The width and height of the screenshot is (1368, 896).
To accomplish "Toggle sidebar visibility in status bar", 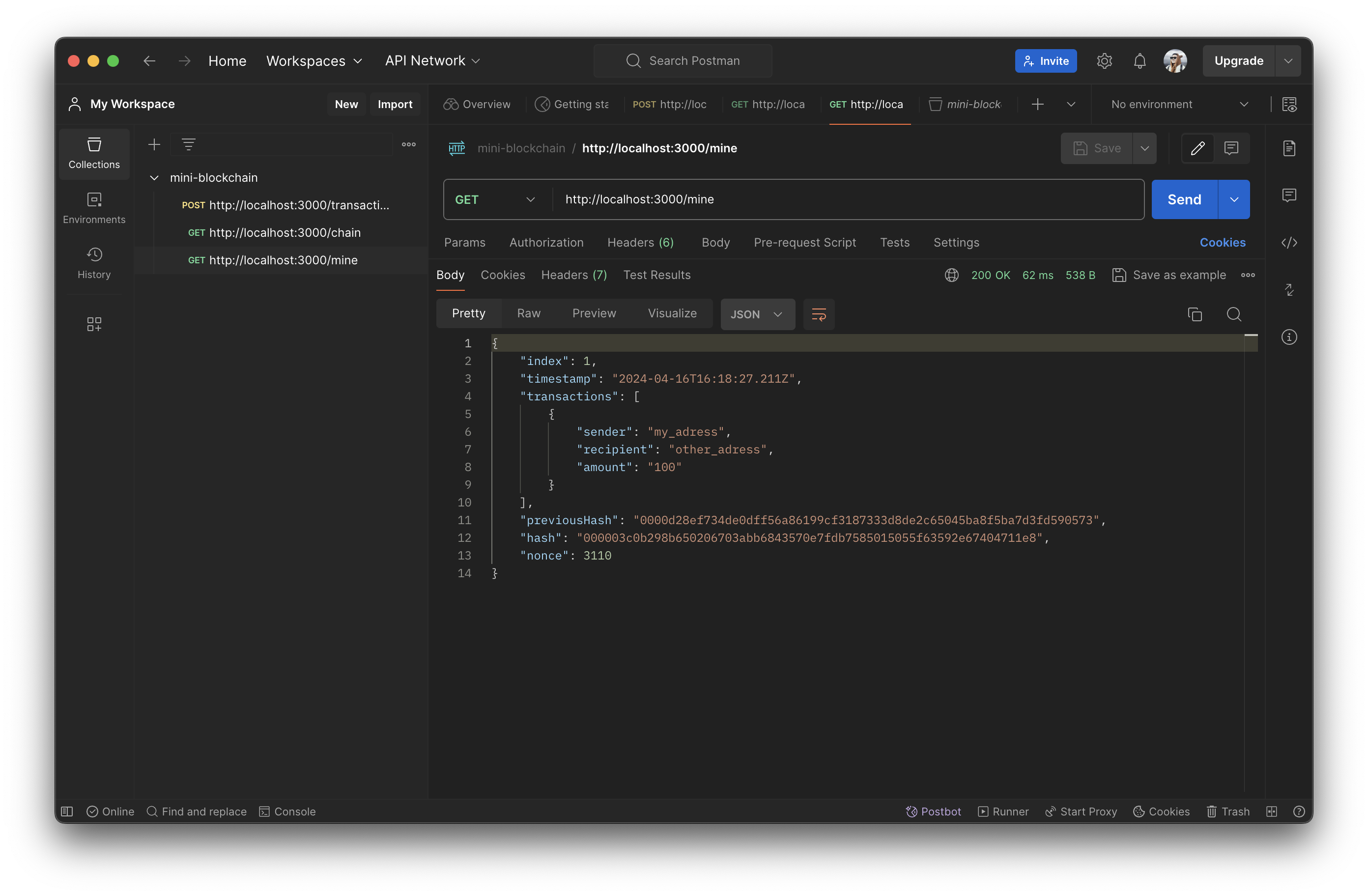I will (67, 811).
